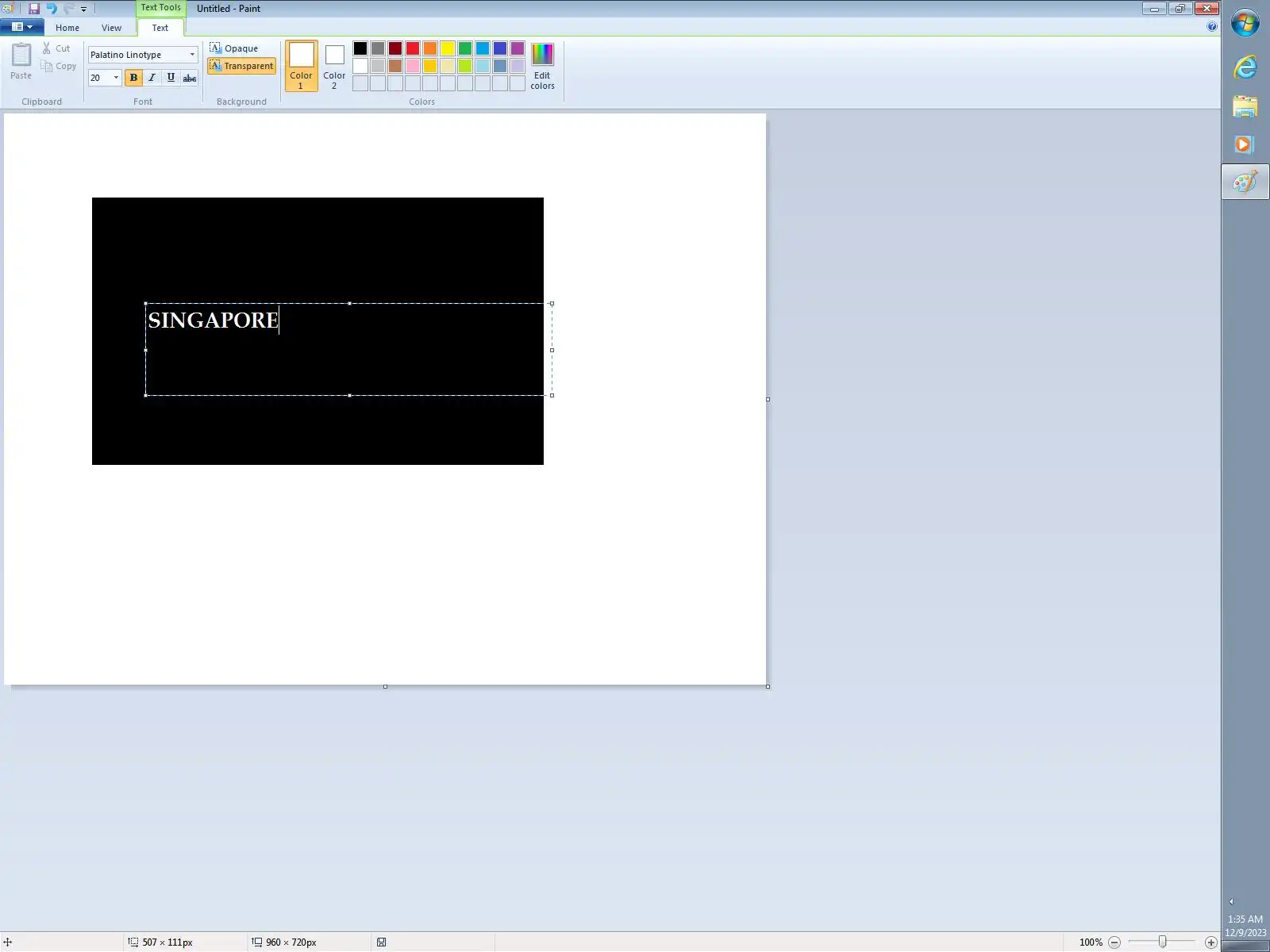Click the Paint Help question mark icon
Image resolution: width=1270 pixels, height=952 pixels.
1211,27
